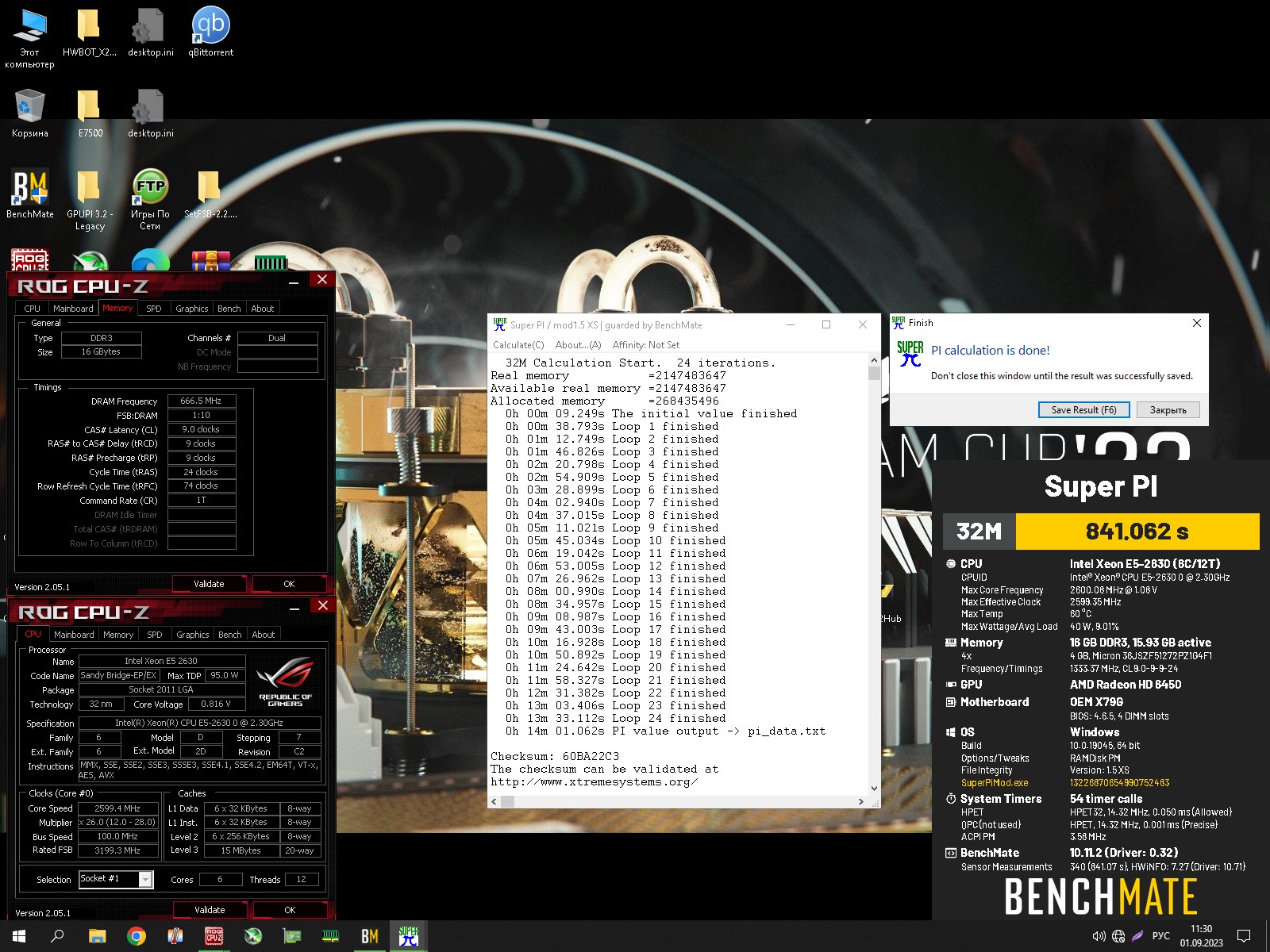The height and width of the screenshot is (952, 1270).
Task: Click OK in lower CPU-Z CPU window
Action: click(x=290, y=910)
